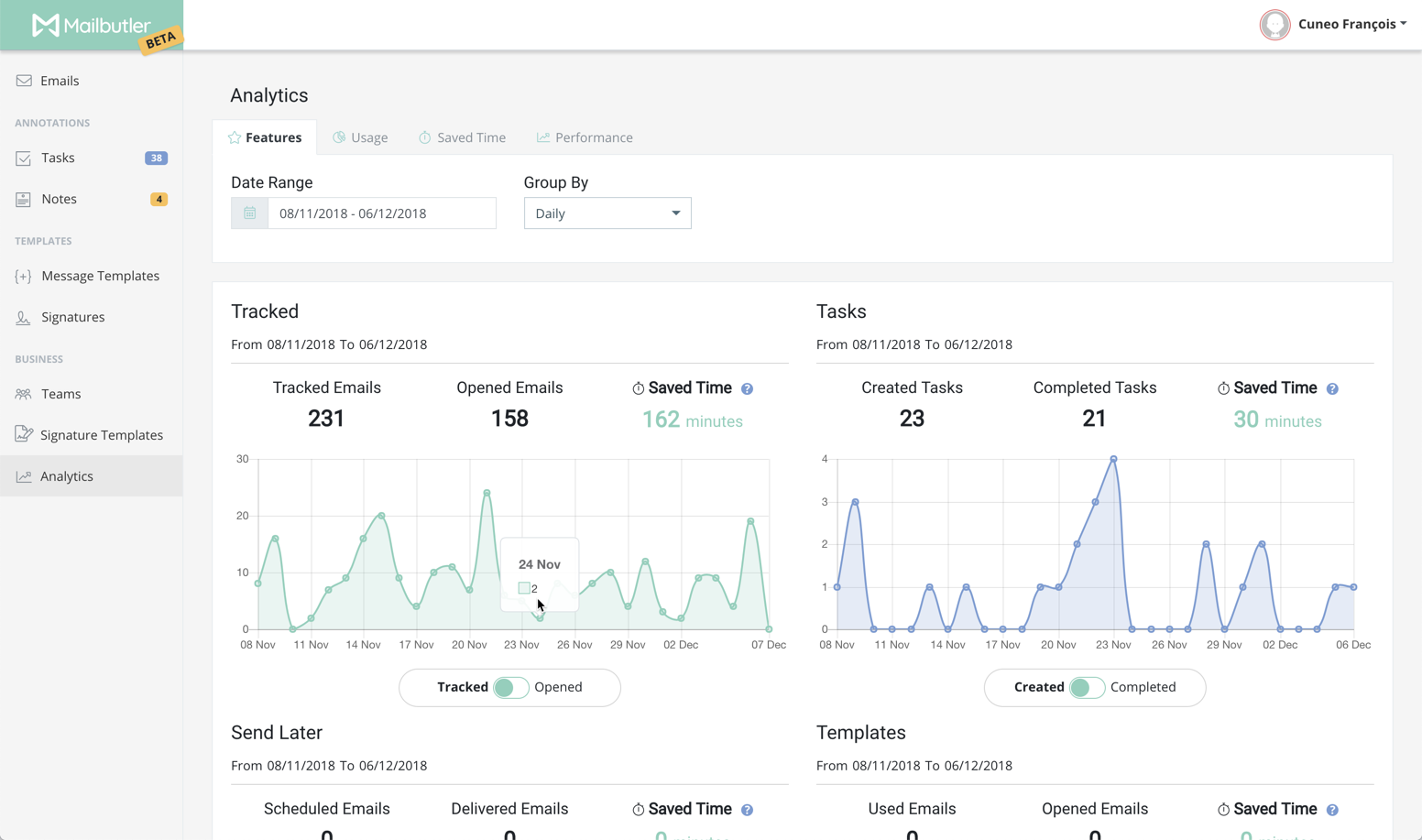Screen dimensions: 1422x840
Task: Click the 30 minutes saved time value
Action: pyautogui.click(x=1277, y=420)
